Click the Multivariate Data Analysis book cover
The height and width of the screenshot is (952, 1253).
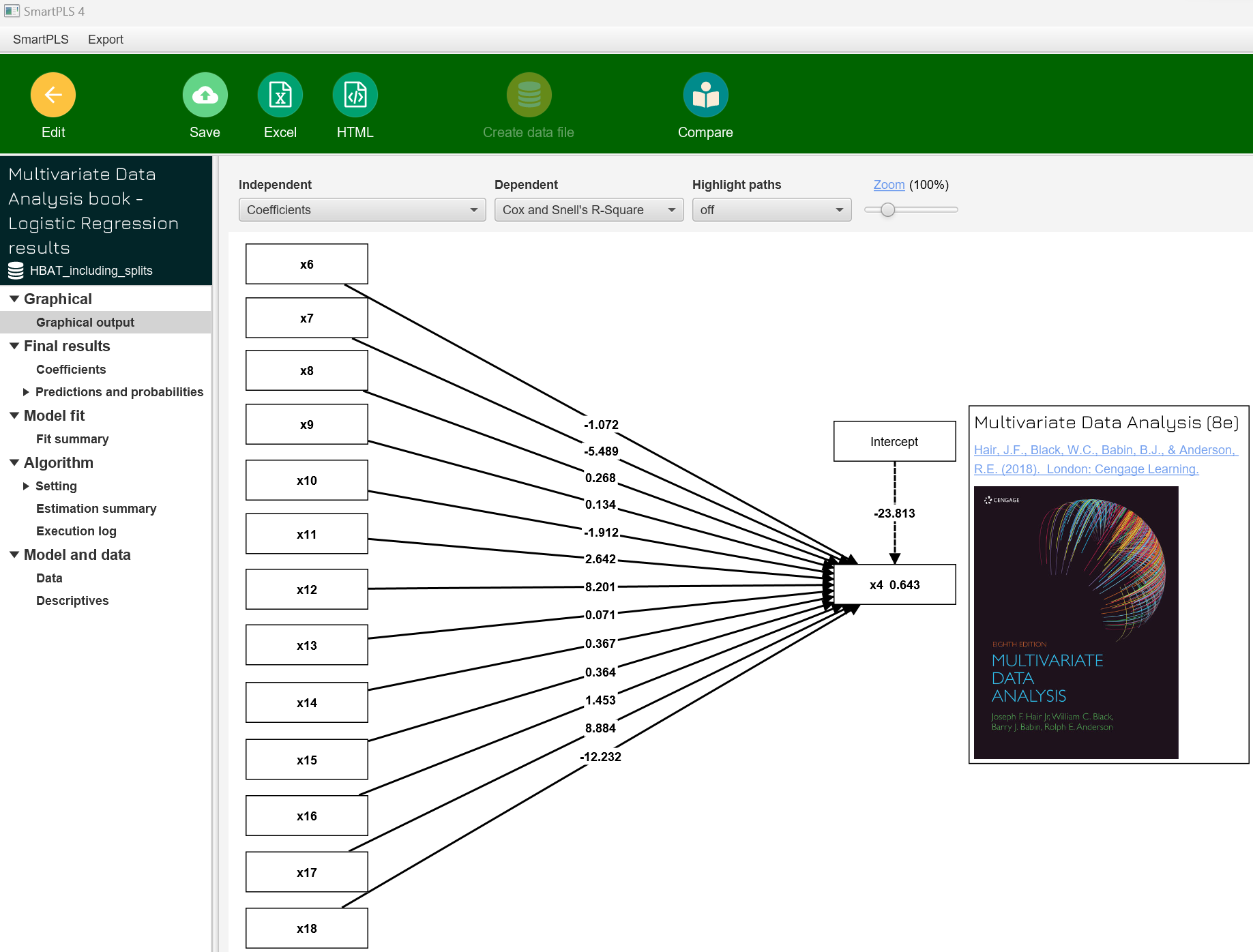1076,622
